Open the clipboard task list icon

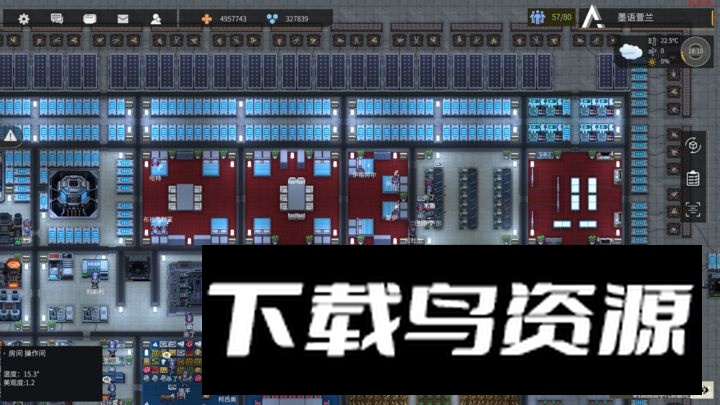[693, 177]
